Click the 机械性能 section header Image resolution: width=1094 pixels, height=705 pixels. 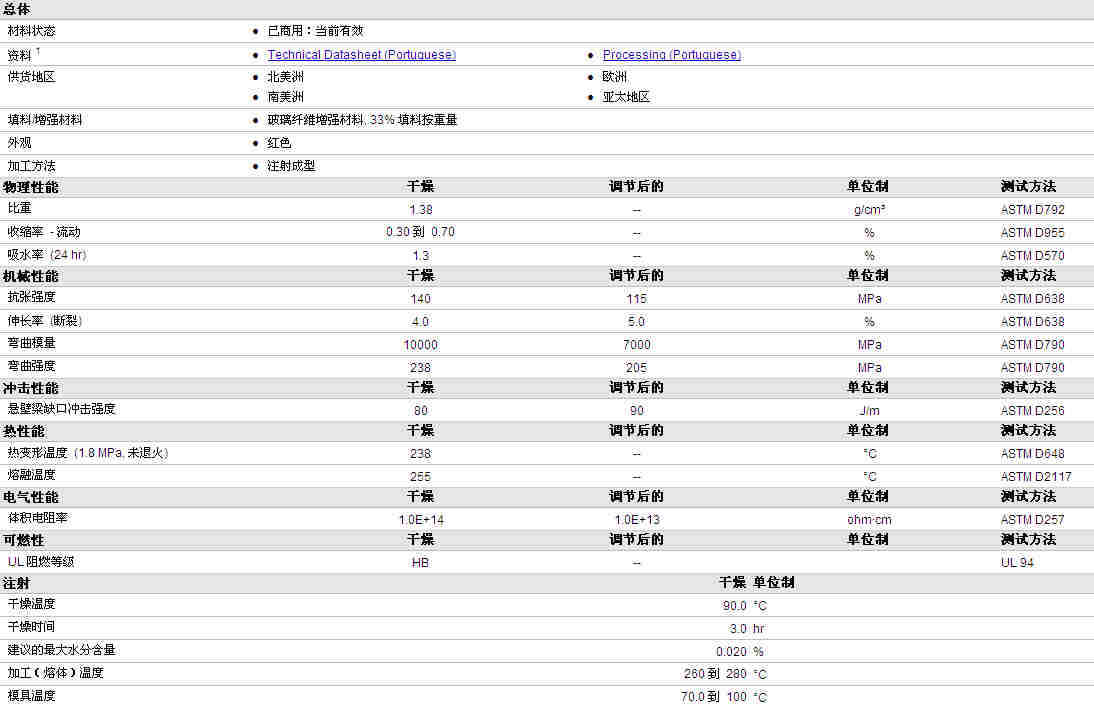31,276
